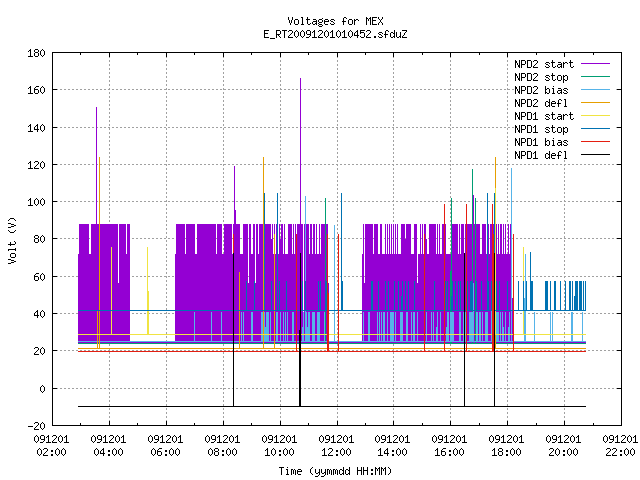The image size is (640, 480).
Task: Select the NPD2 stop legend entry
Action: 541,77
